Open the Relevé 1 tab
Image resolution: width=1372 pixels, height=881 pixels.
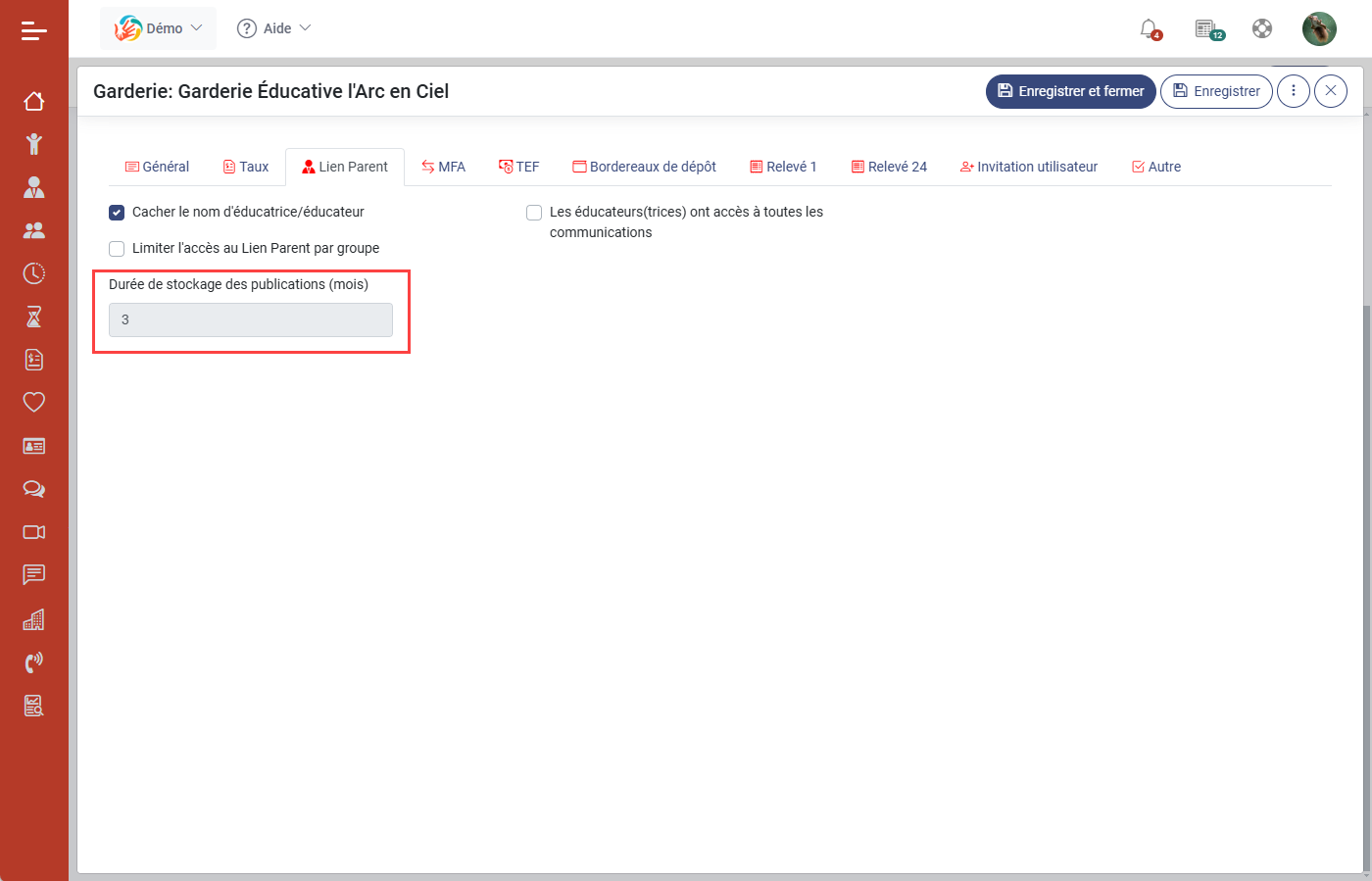(783, 167)
